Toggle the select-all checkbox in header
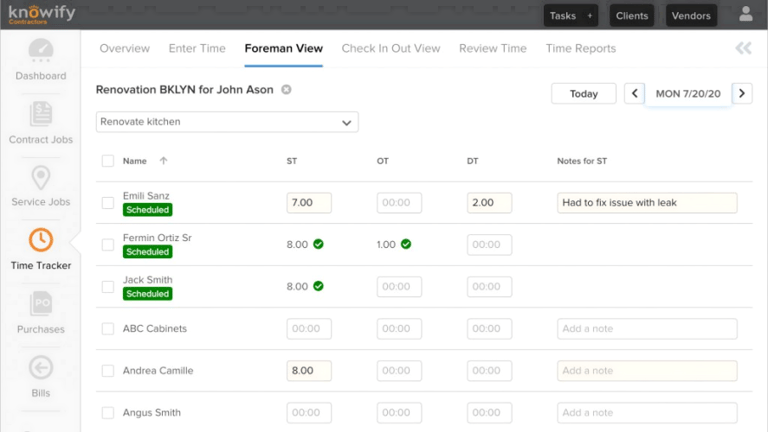Screen dimensions: 768x432 point(108,161)
